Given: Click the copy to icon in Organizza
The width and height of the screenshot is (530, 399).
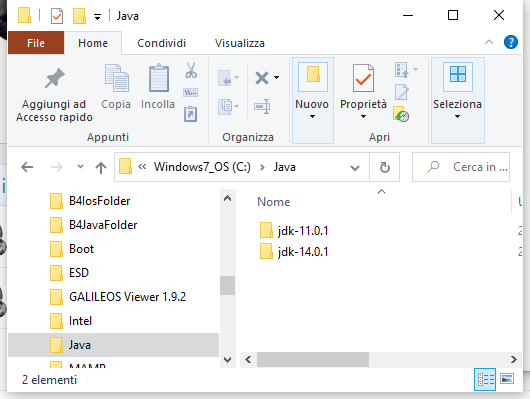Looking at the screenshot, I should [x=225, y=107].
